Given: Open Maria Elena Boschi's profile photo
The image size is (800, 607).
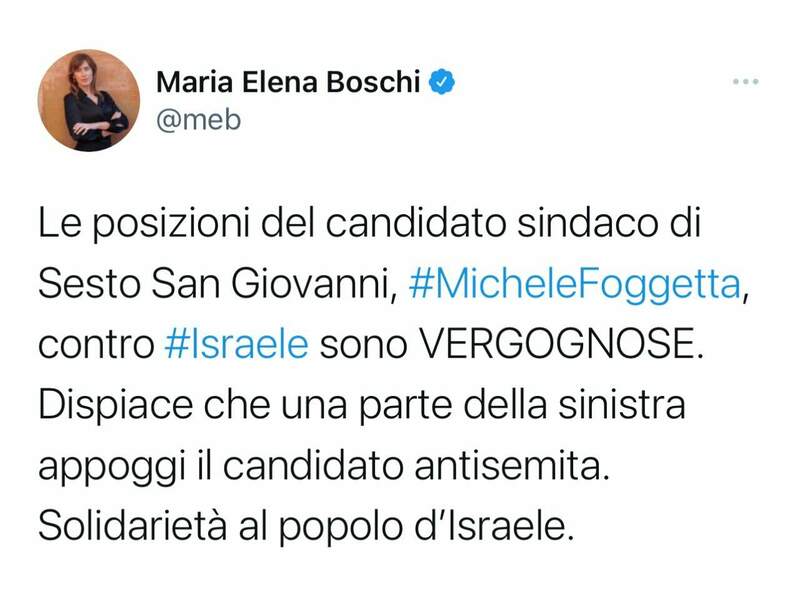Looking at the screenshot, I should click(89, 100).
